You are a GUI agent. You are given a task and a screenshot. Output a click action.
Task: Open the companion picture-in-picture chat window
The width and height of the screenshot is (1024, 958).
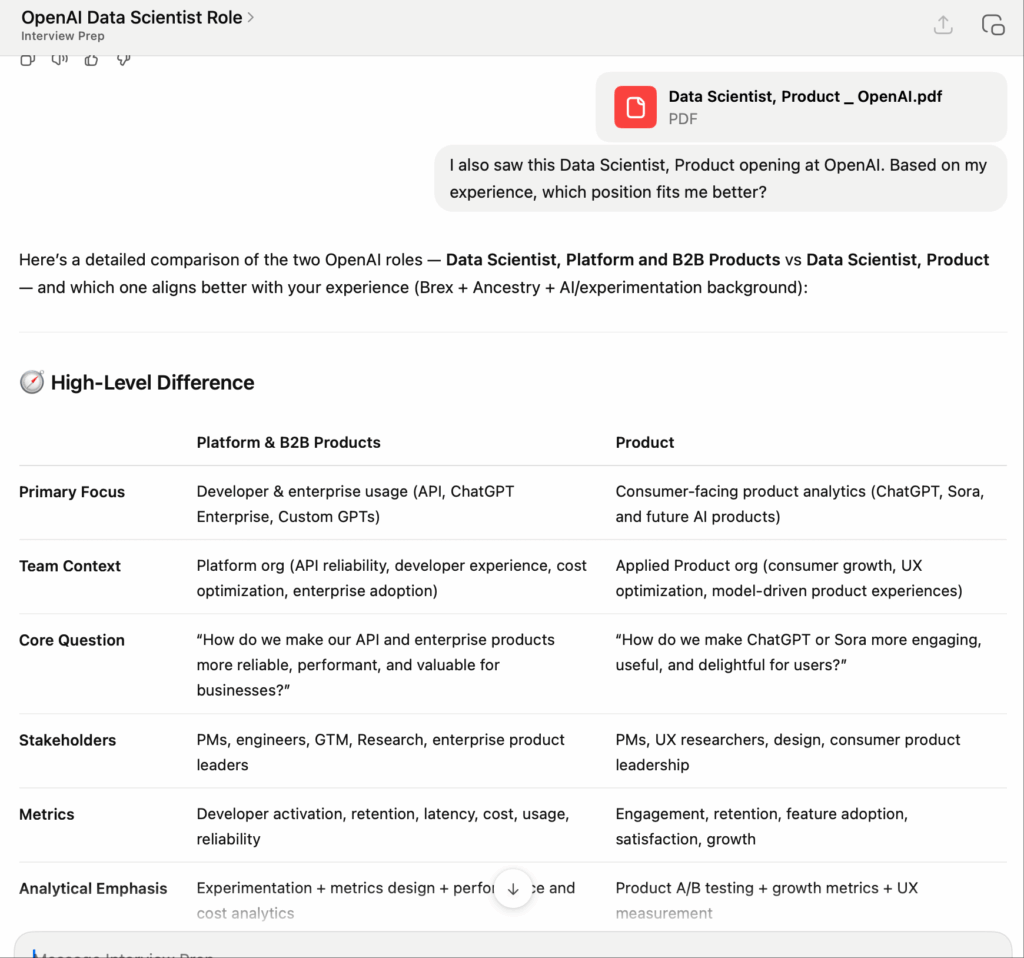click(x=992, y=25)
